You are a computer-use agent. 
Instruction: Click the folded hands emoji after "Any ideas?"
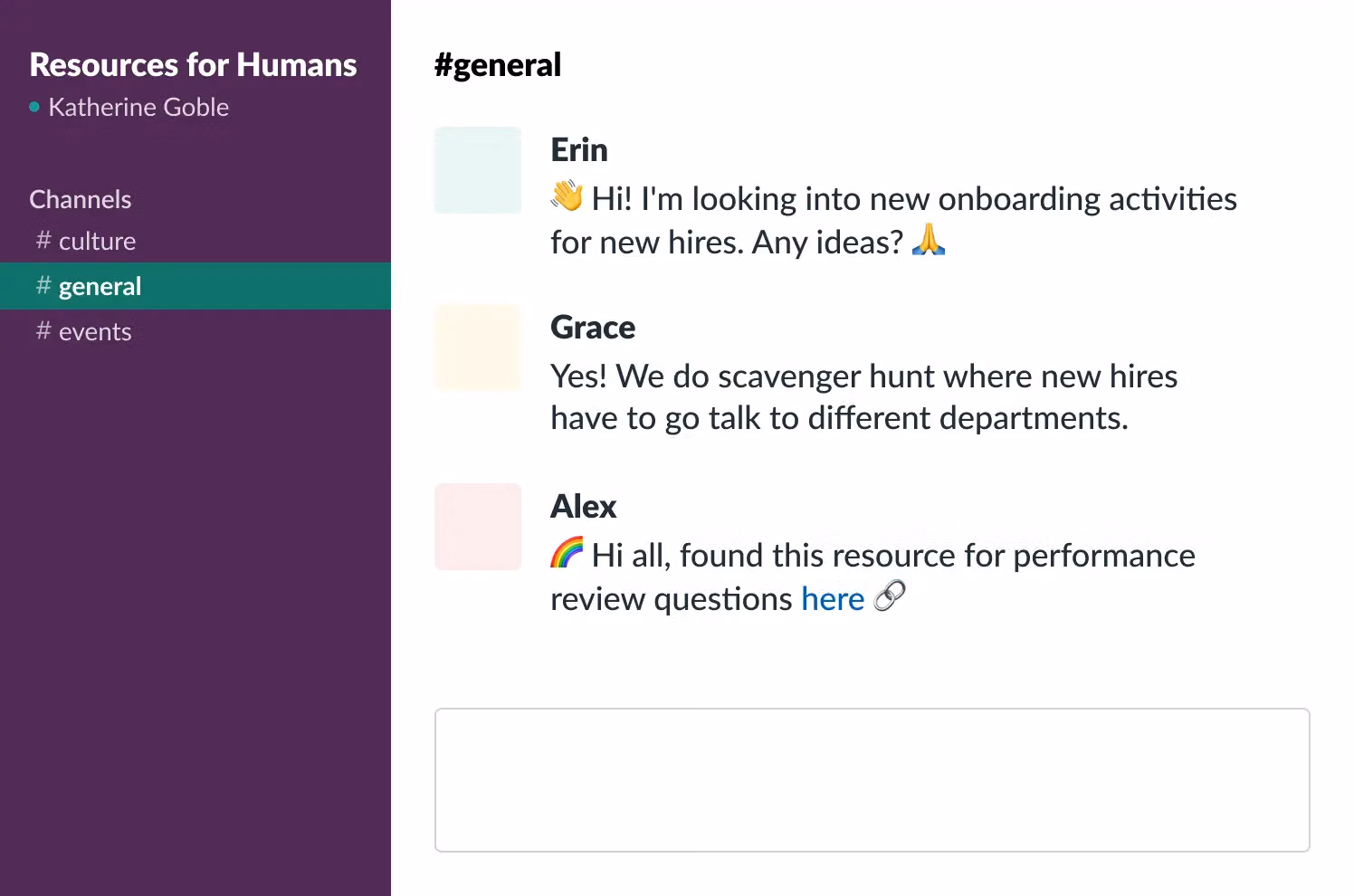click(x=929, y=241)
